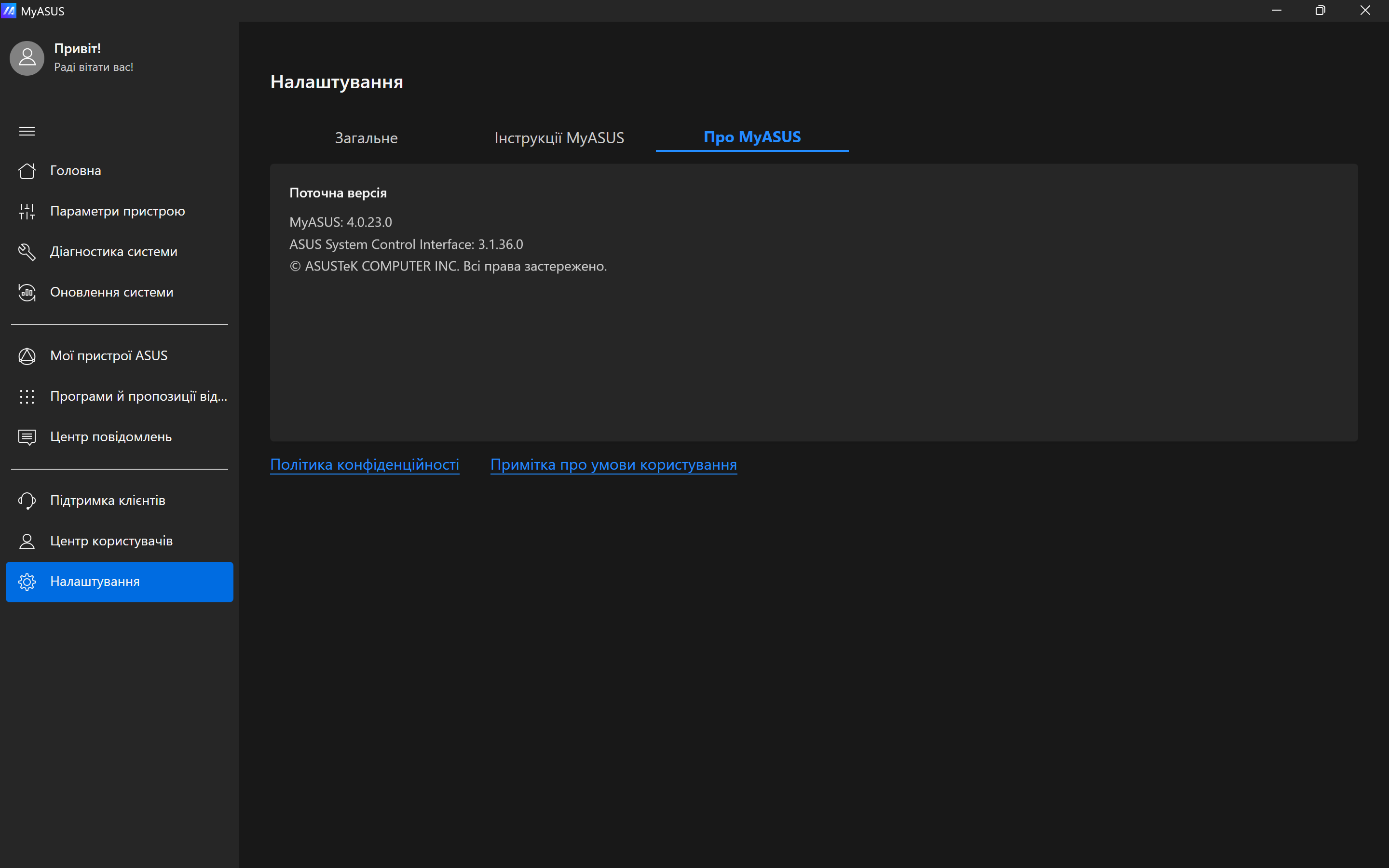1389x868 pixels.
Task: Restore down the MyASUS window
Action: point(1320,10)
